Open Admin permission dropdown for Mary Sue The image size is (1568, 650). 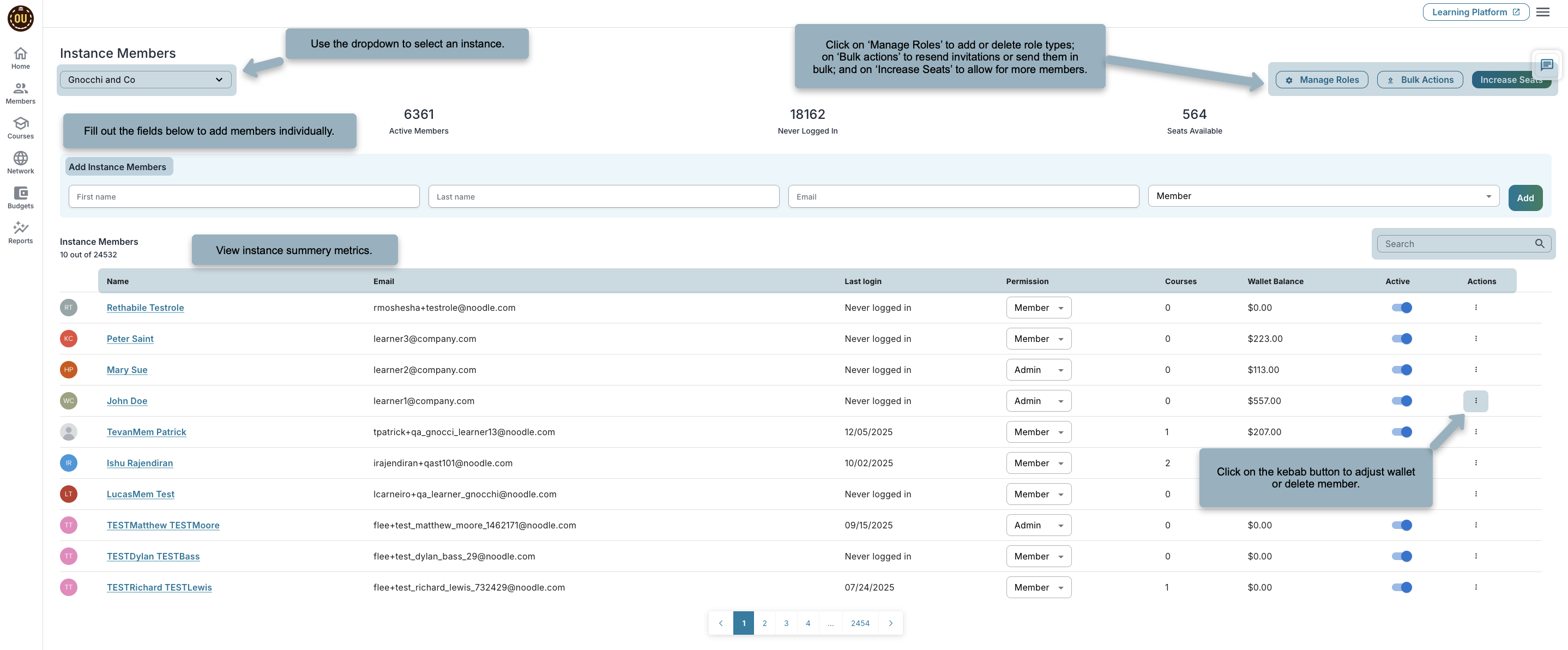tap(1039, 369)
